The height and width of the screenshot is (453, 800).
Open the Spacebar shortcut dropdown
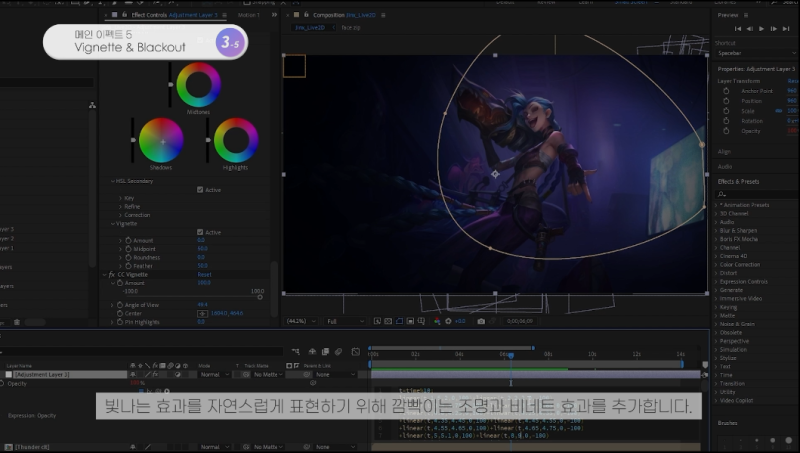point(755,53)
